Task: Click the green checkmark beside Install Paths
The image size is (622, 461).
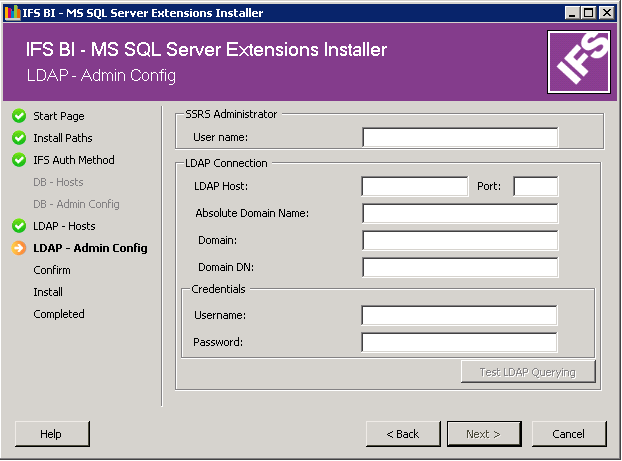Action: 19,138
